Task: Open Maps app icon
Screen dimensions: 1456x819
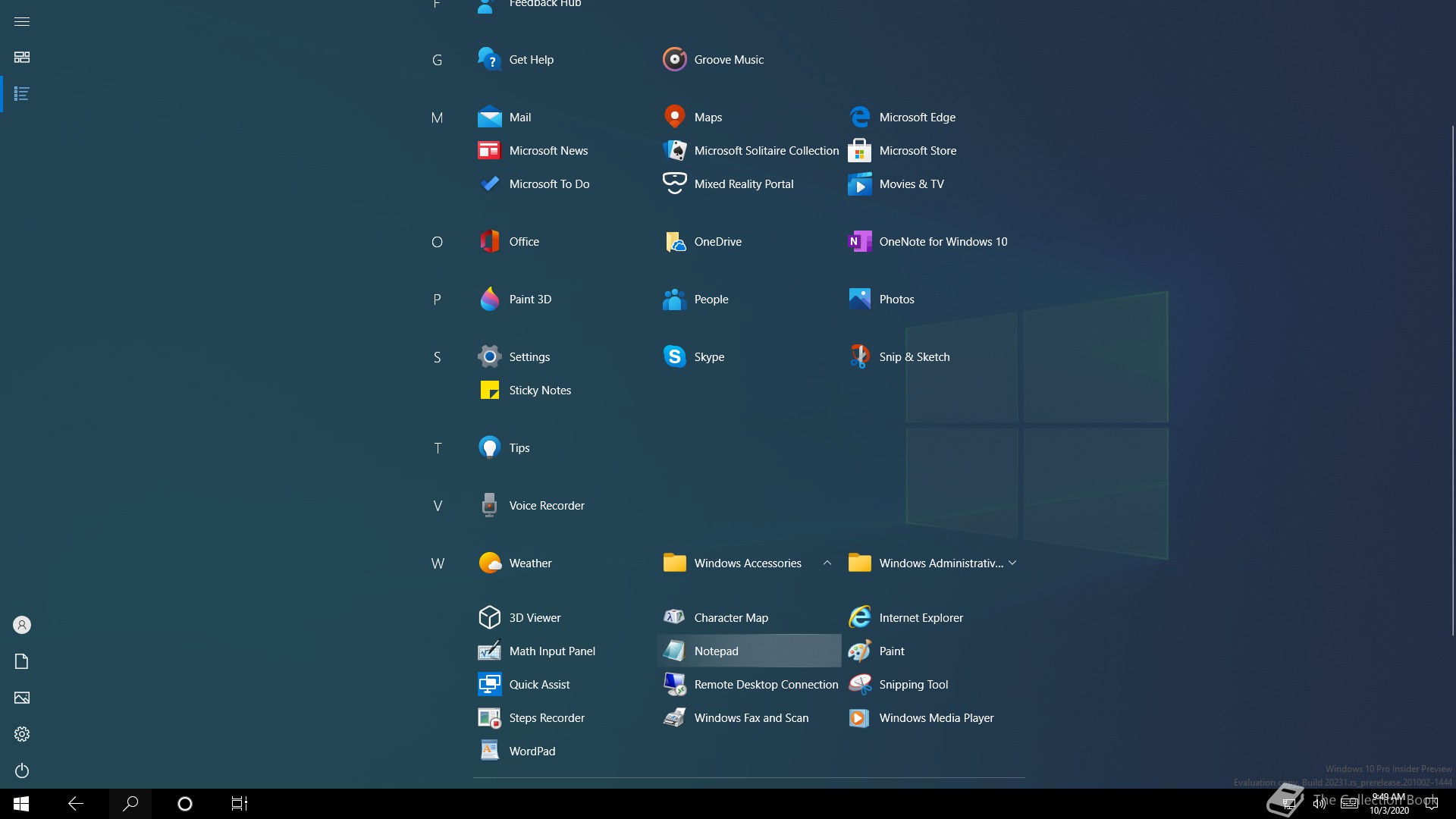Action: click(x=674, y=117)
